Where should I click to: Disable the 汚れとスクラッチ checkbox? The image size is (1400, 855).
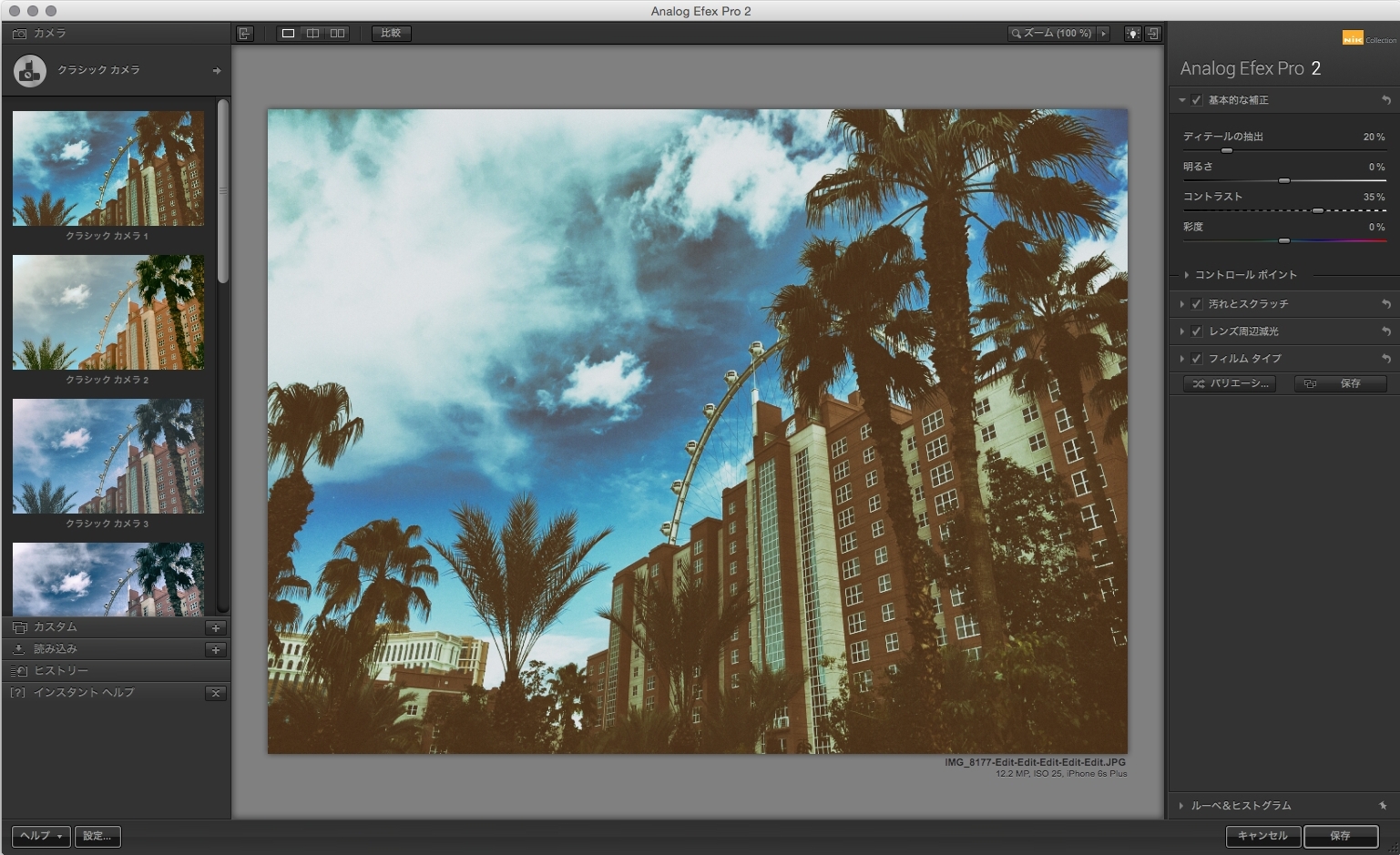[x=1197, y=304]
